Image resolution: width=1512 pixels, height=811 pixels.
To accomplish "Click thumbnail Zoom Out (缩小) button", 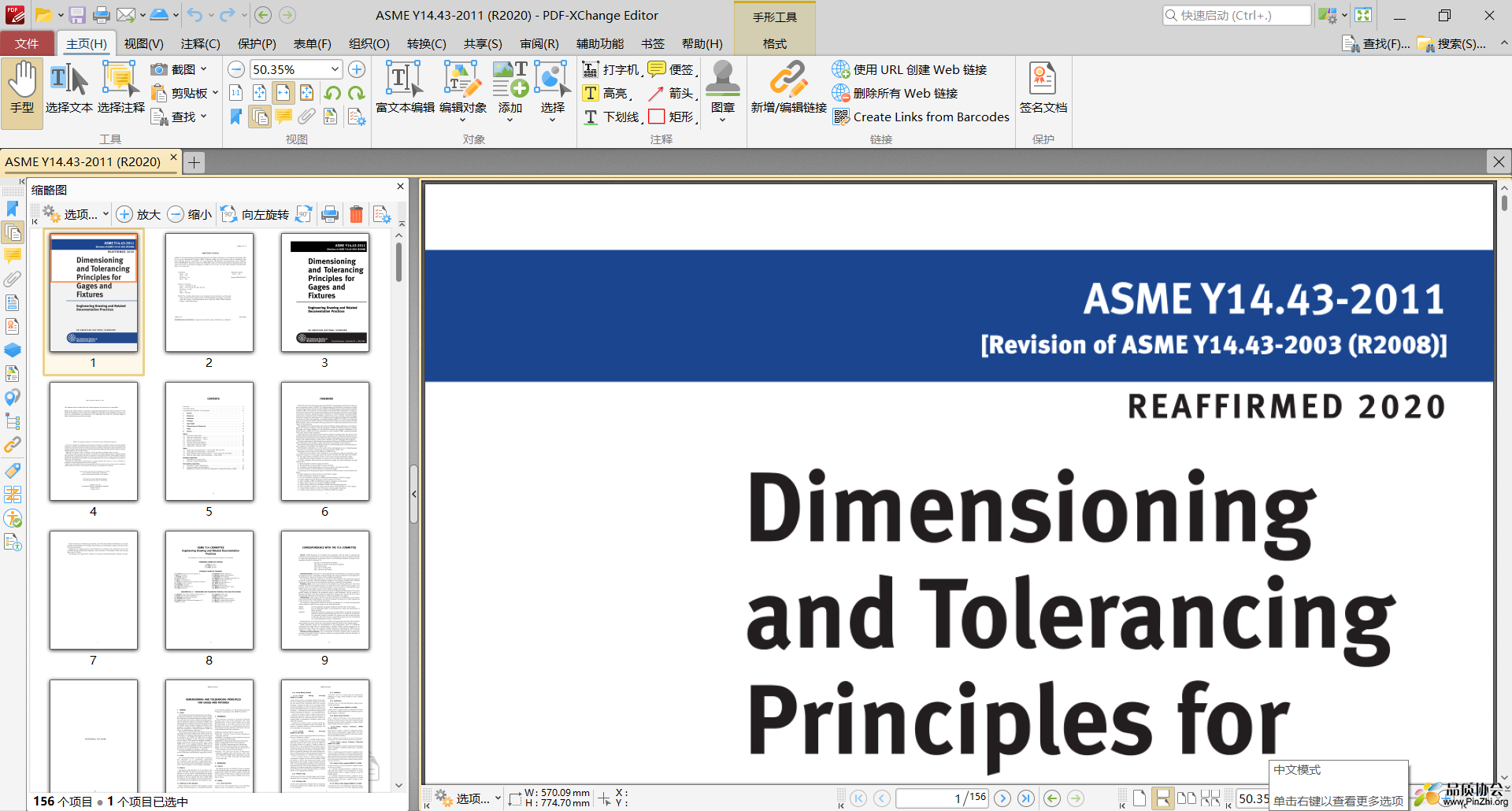I will pyautogui.click(x=190, y=214).
